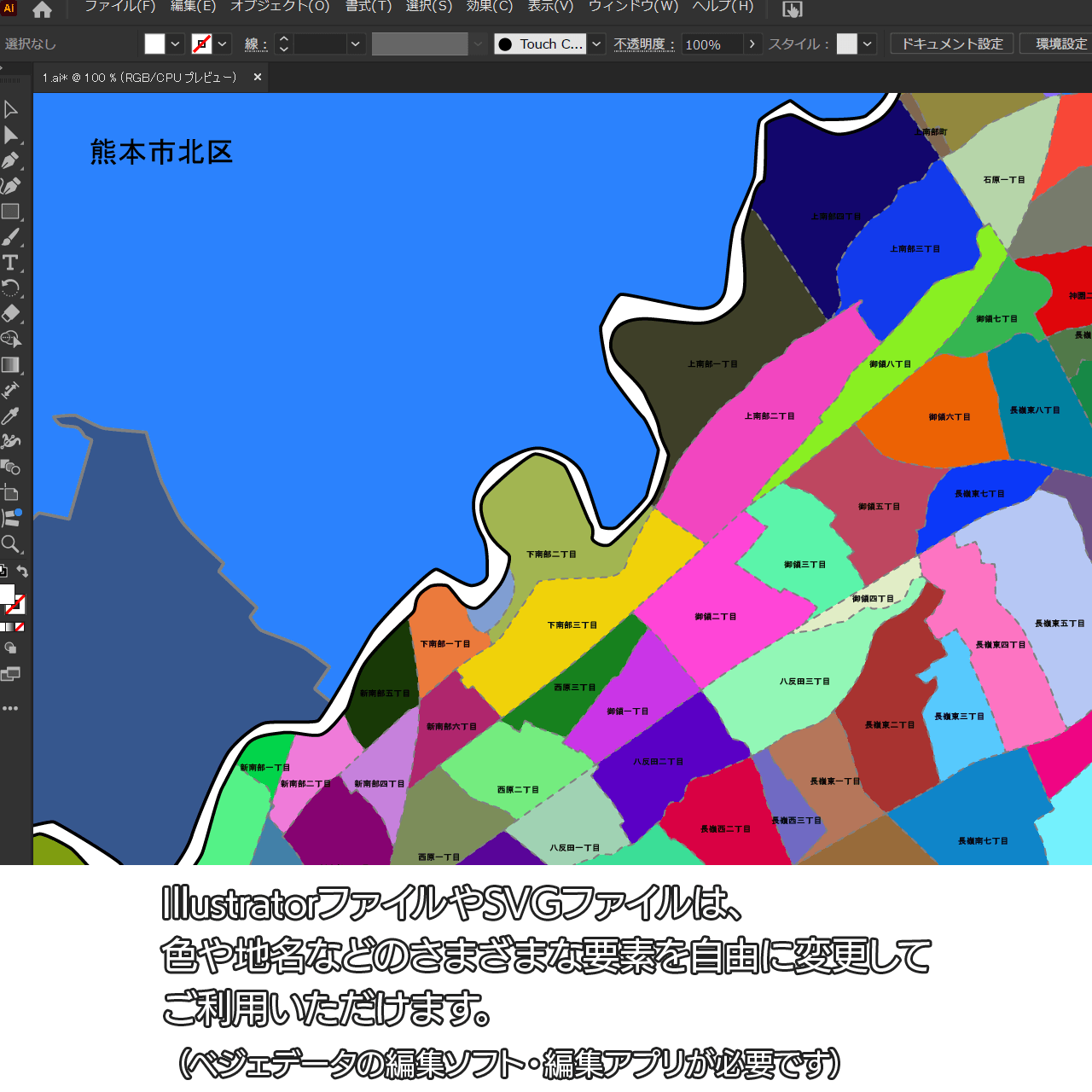Set paint to None in toolbox
The height and width of the screenshot is (1092, 1092).
pos(20,627)
